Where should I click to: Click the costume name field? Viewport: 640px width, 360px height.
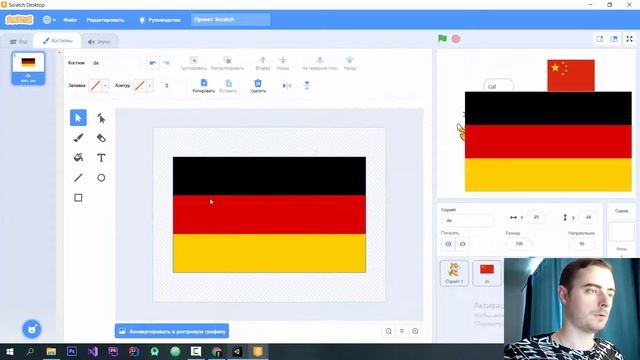click(x=116, y=63)
